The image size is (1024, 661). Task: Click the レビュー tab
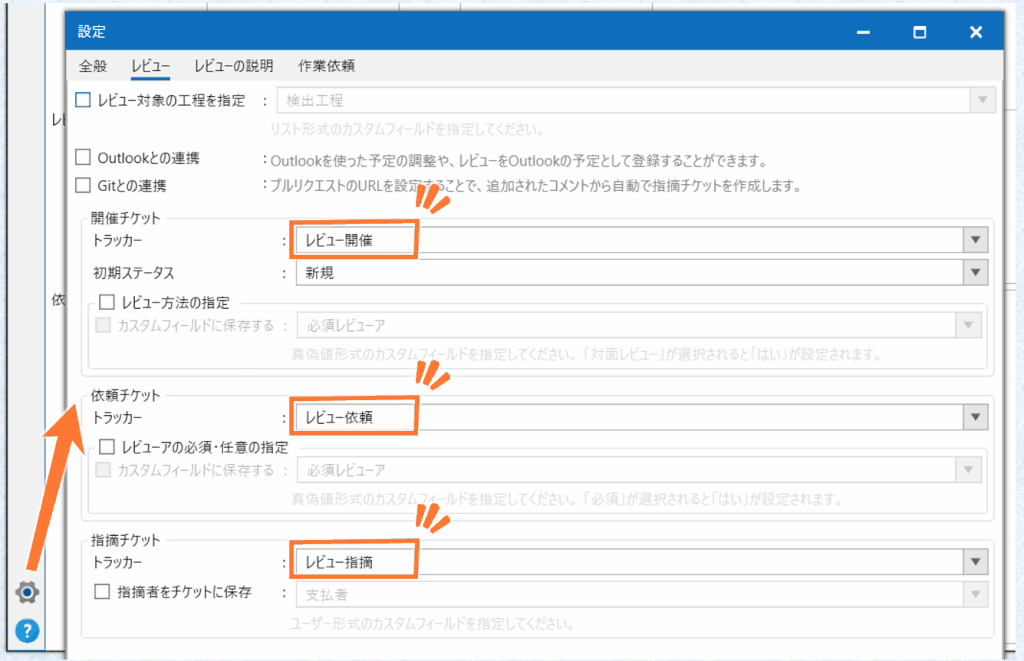pyautogui.click(x=150, y=67)
